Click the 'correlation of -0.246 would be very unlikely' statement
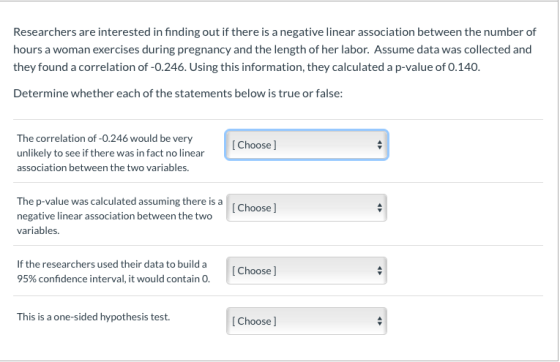 pos(110,153)
